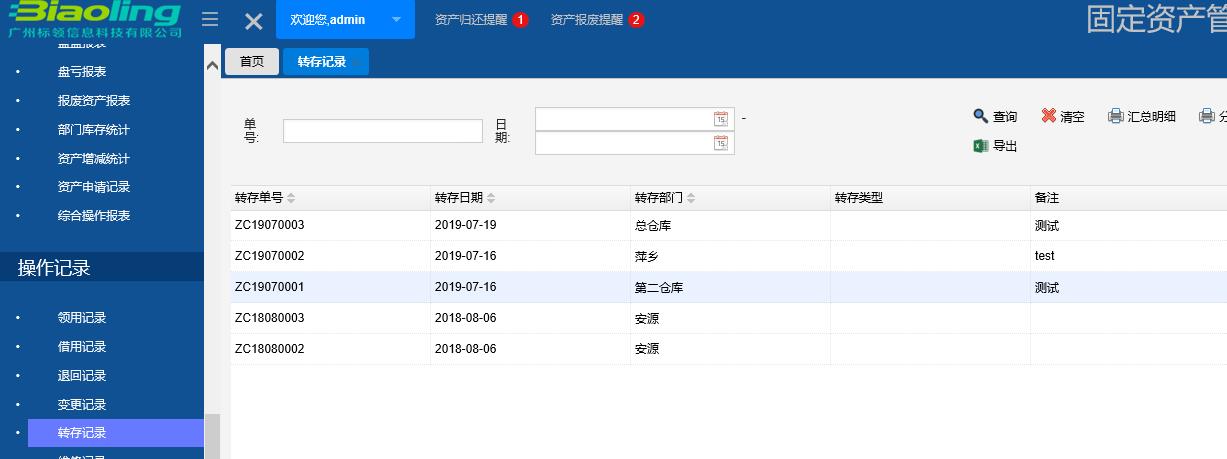
Task: Sort table by 转存单号 column
Action: pyautogui.click(x=264, y=198)
